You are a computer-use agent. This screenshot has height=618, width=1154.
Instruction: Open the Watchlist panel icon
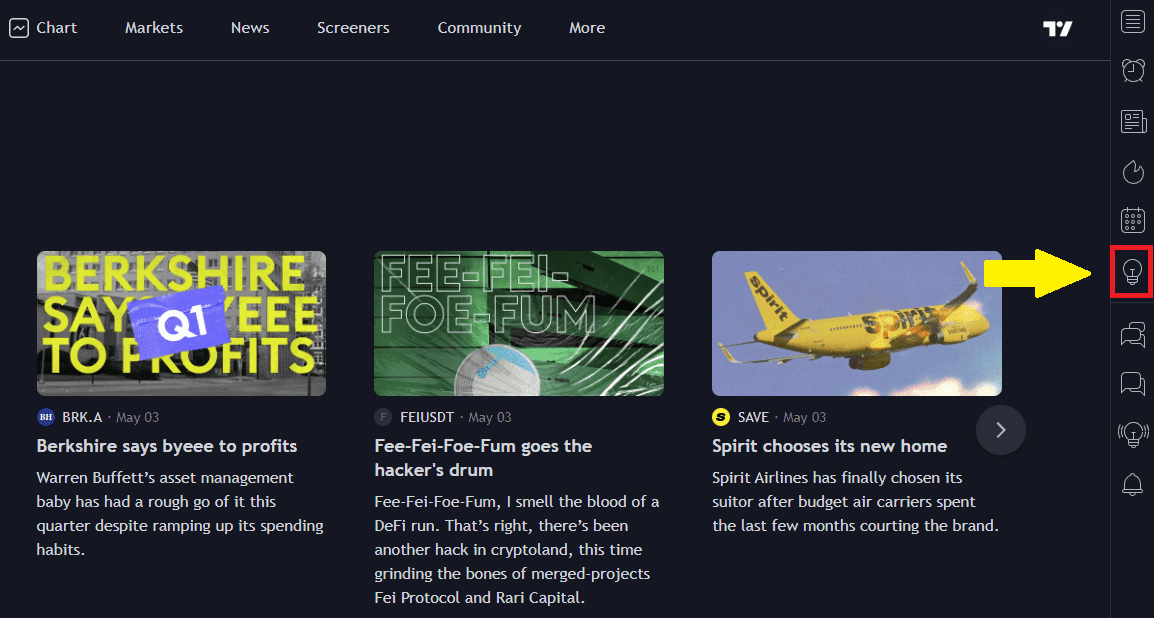(1133, 21)
